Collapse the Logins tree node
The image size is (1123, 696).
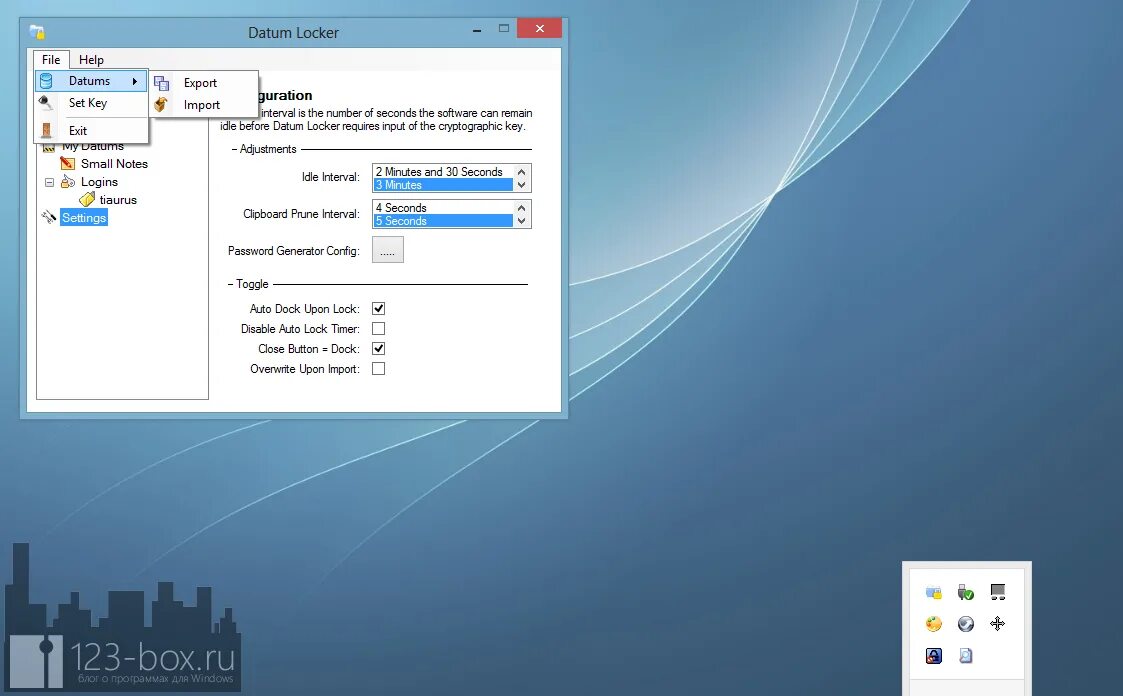(x=49, y=182)
